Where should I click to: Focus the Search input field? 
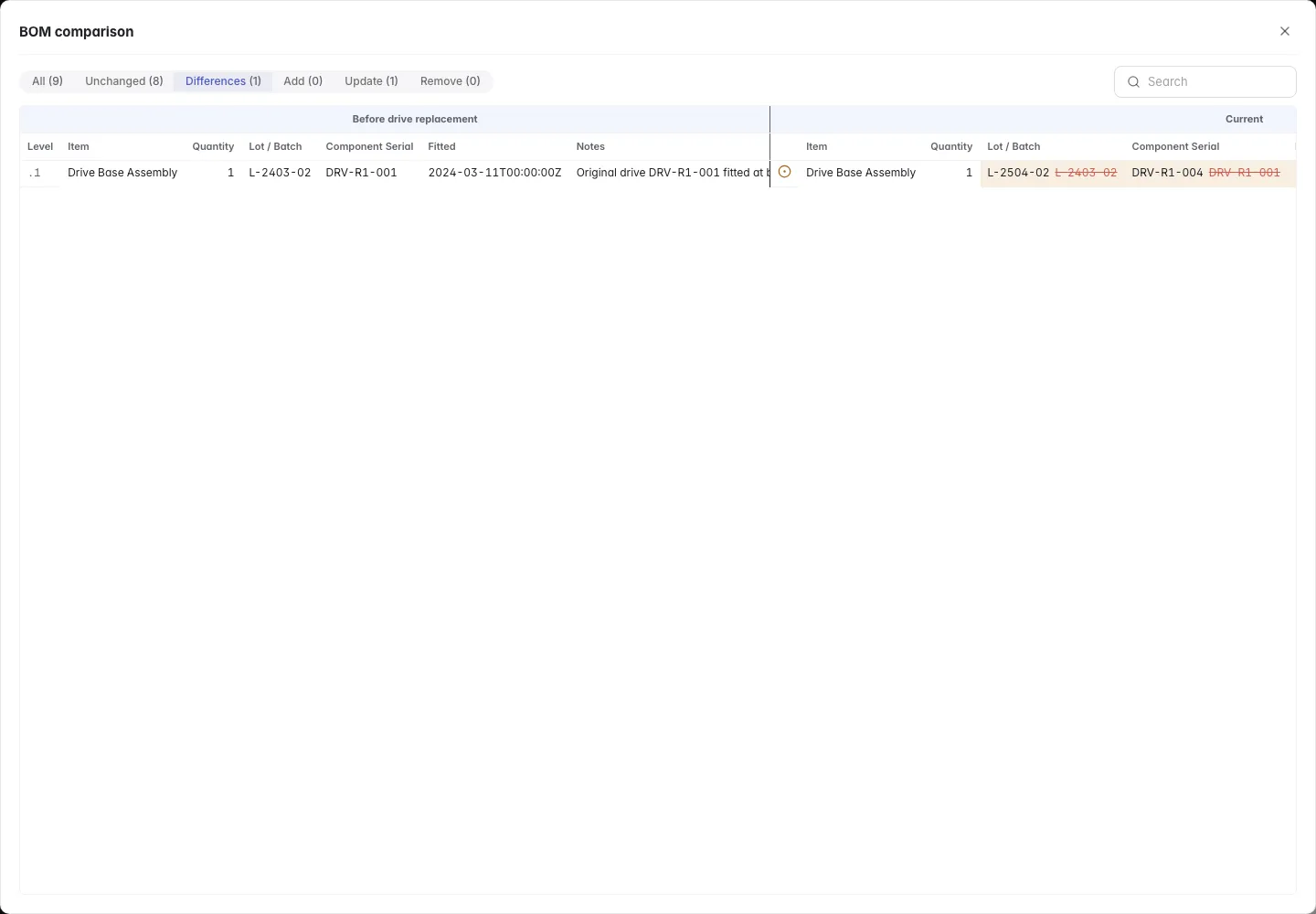1205,81
